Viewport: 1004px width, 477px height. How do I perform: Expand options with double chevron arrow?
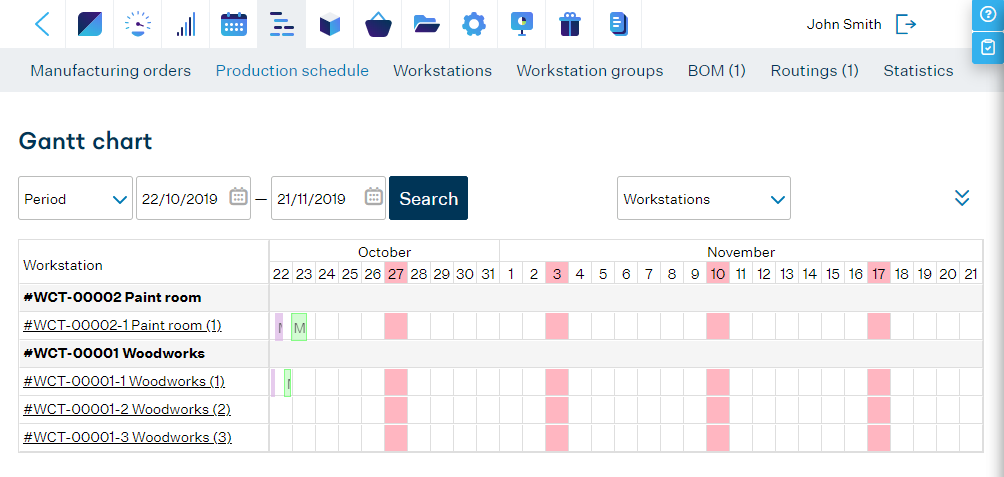point(962,198)
